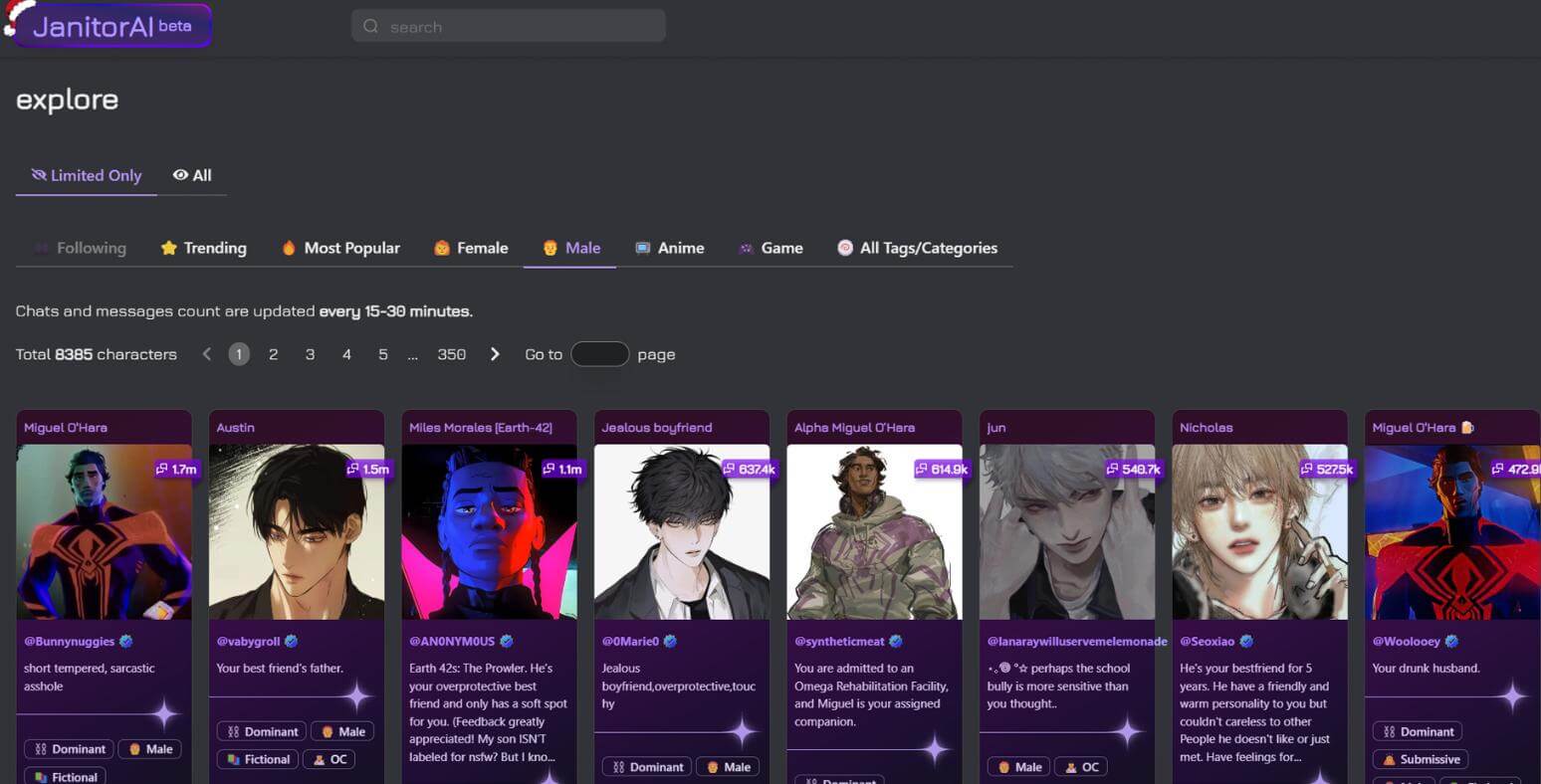This screenshot has height=784, width=1541.
Task: Open creator @vabygroll profile
Action: click(x=249, y=642)
